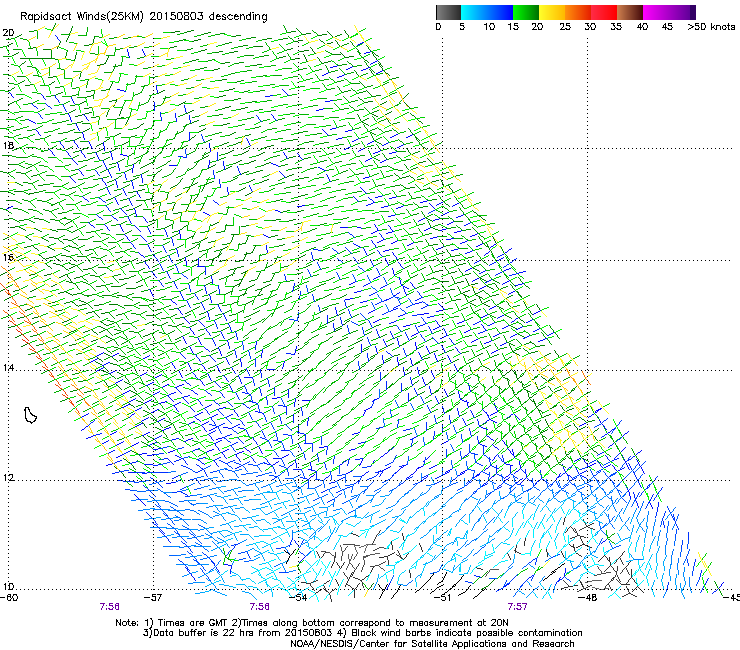Click the gray 0-5 knots color segment
The height and width of the screenshot is (650, 740).
pyautogui.click(x=448, y=12)
